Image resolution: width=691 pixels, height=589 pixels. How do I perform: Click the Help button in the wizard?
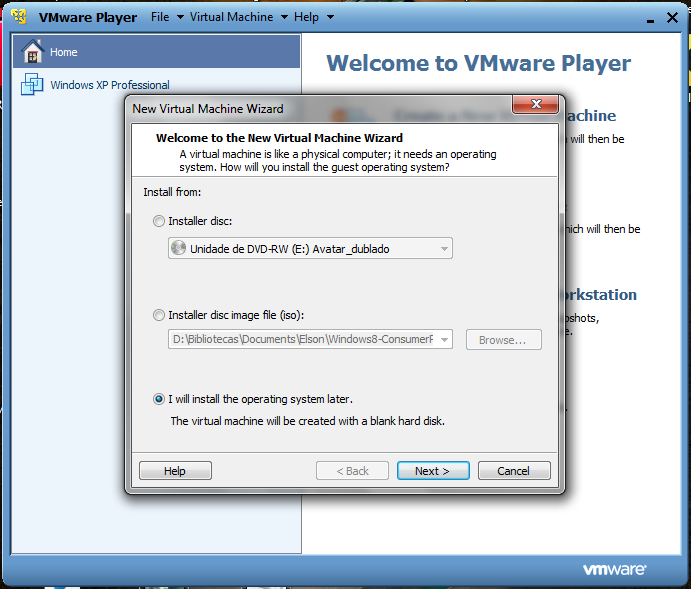pos(175,471)
